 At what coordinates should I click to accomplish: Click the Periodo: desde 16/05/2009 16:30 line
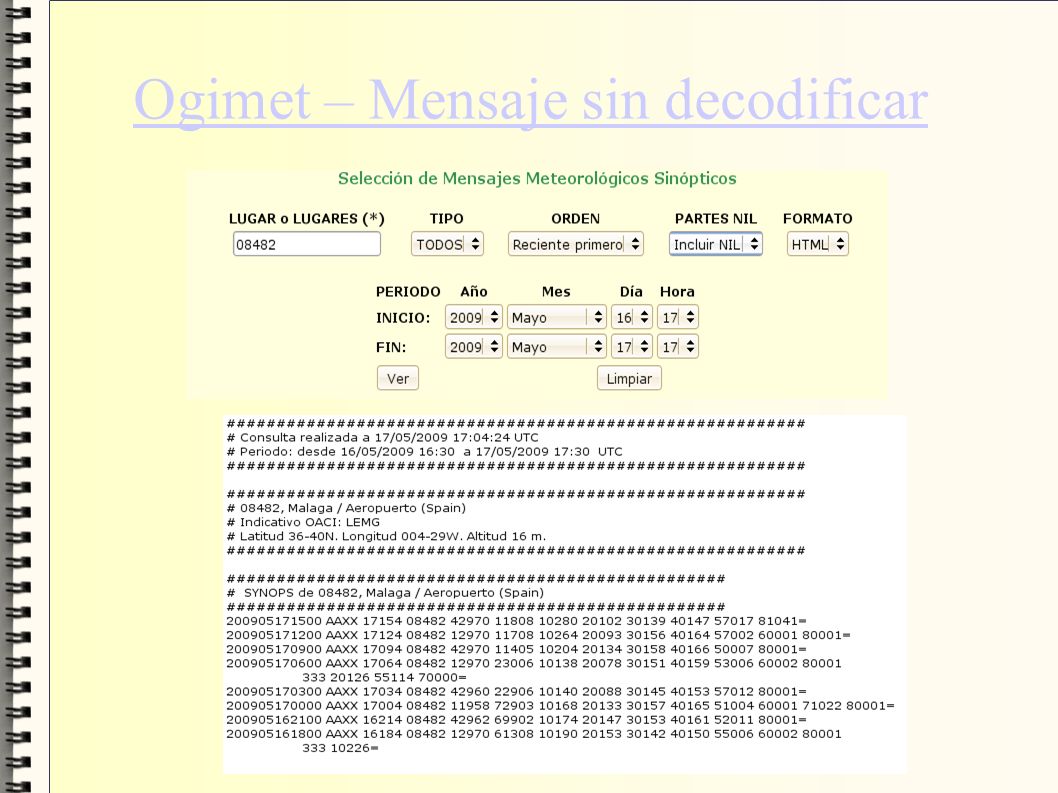(424, 452)
